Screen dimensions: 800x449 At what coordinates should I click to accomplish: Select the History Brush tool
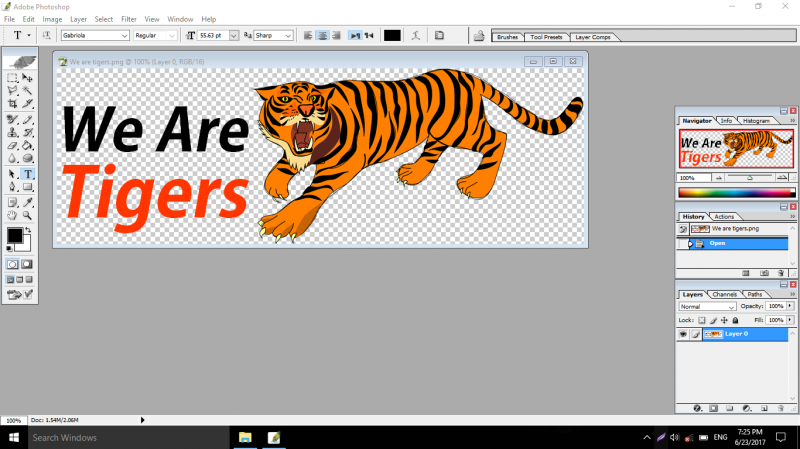tap(28, 133)
